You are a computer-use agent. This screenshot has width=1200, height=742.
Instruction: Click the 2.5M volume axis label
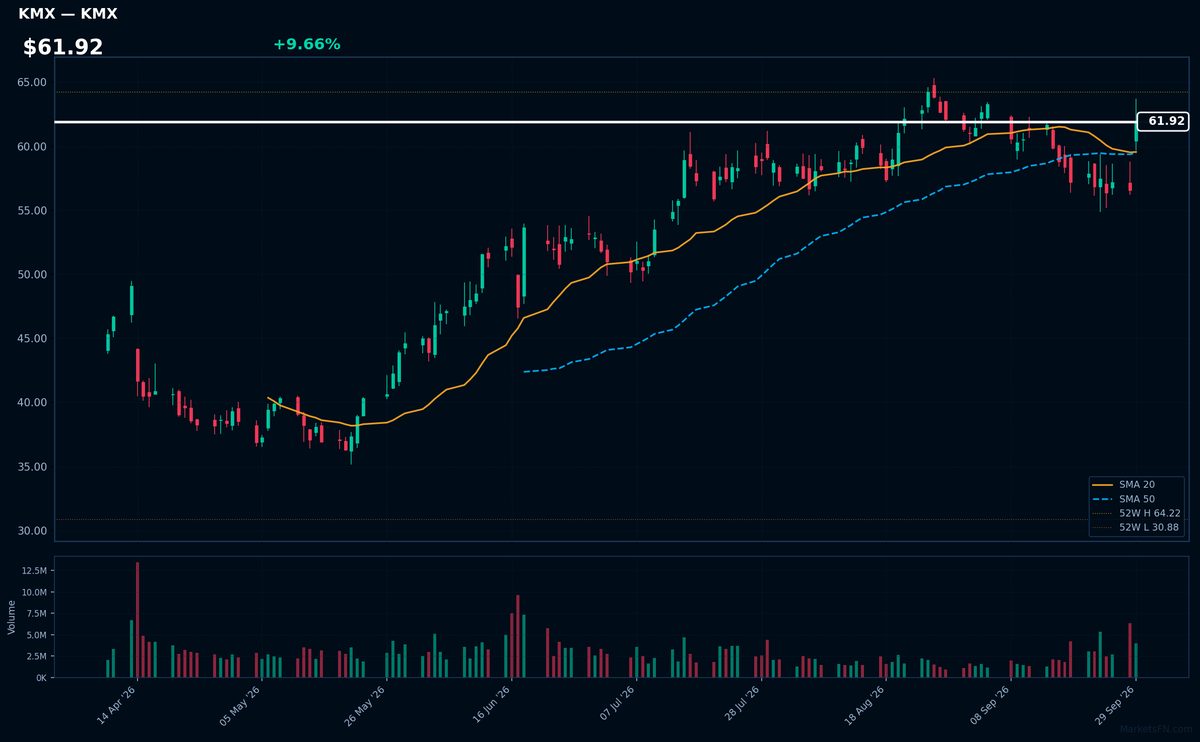pos(36,656)
